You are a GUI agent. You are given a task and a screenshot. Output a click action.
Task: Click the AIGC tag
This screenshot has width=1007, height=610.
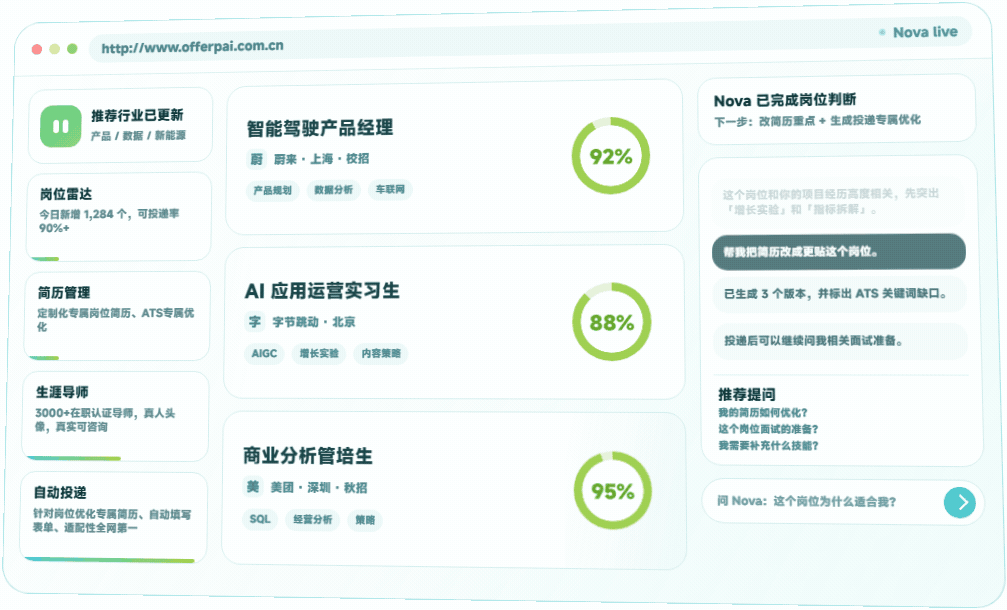(264, 354)
